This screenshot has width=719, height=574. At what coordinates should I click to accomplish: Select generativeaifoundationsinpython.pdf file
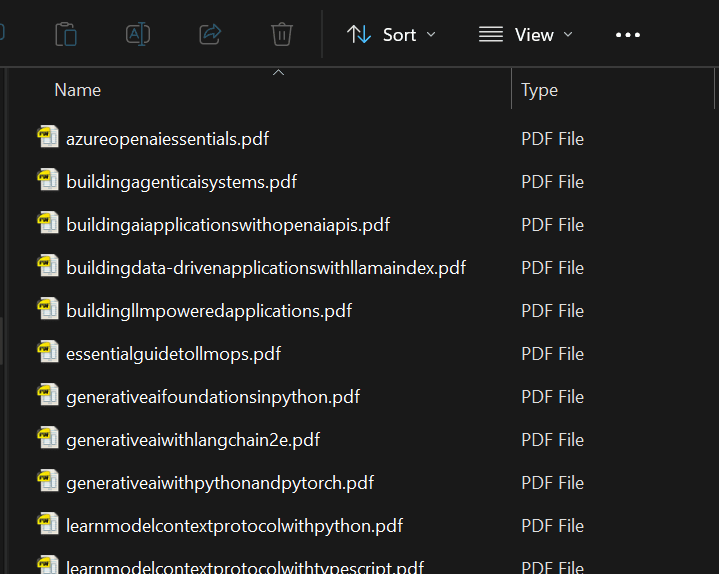213,397
